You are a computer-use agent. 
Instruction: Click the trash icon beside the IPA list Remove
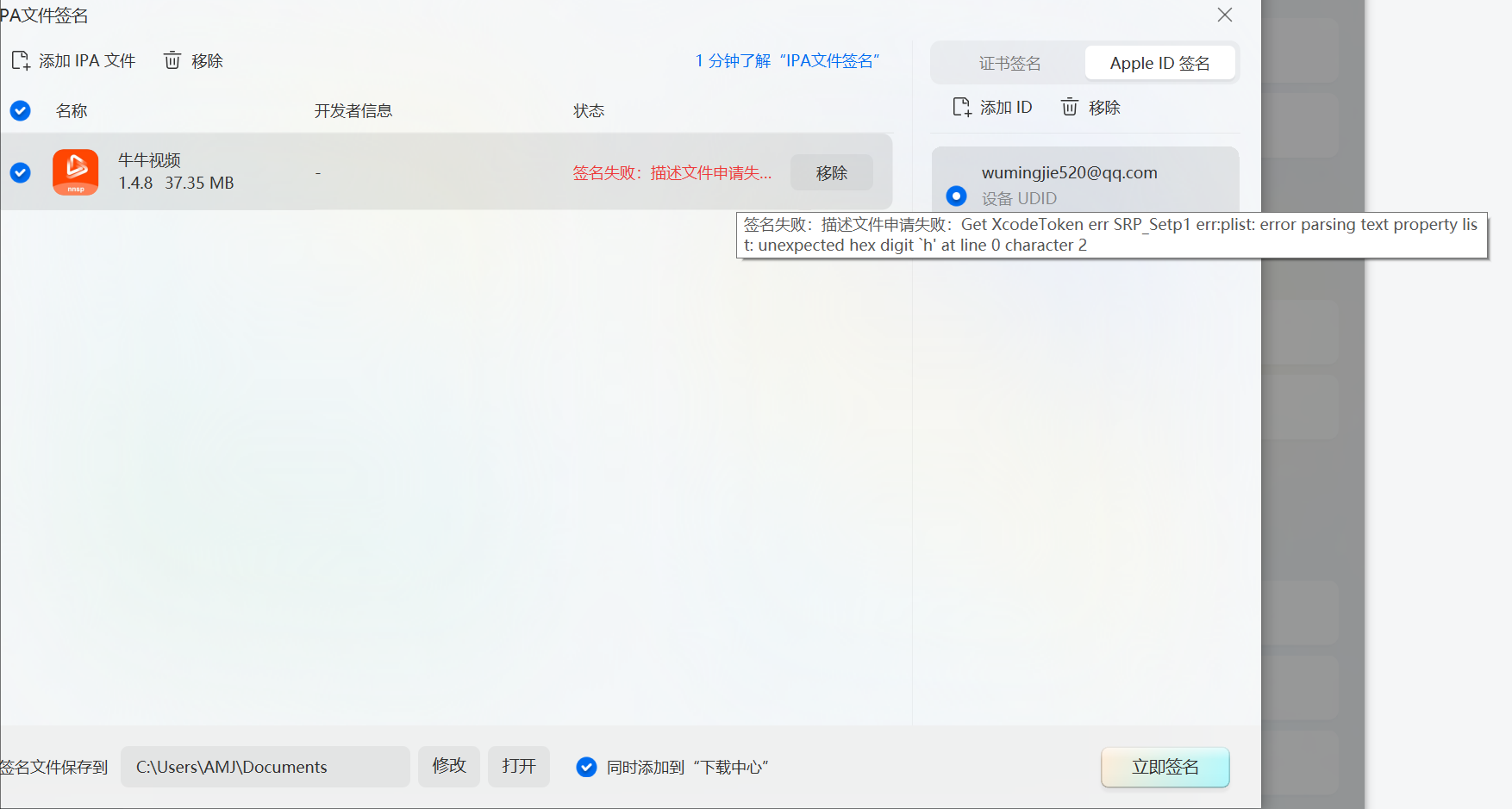coord(172,60)
